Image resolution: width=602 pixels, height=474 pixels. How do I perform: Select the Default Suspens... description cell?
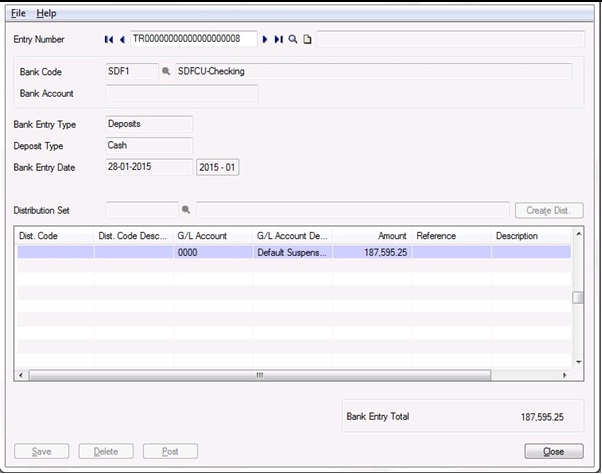(x=292, y=252)
